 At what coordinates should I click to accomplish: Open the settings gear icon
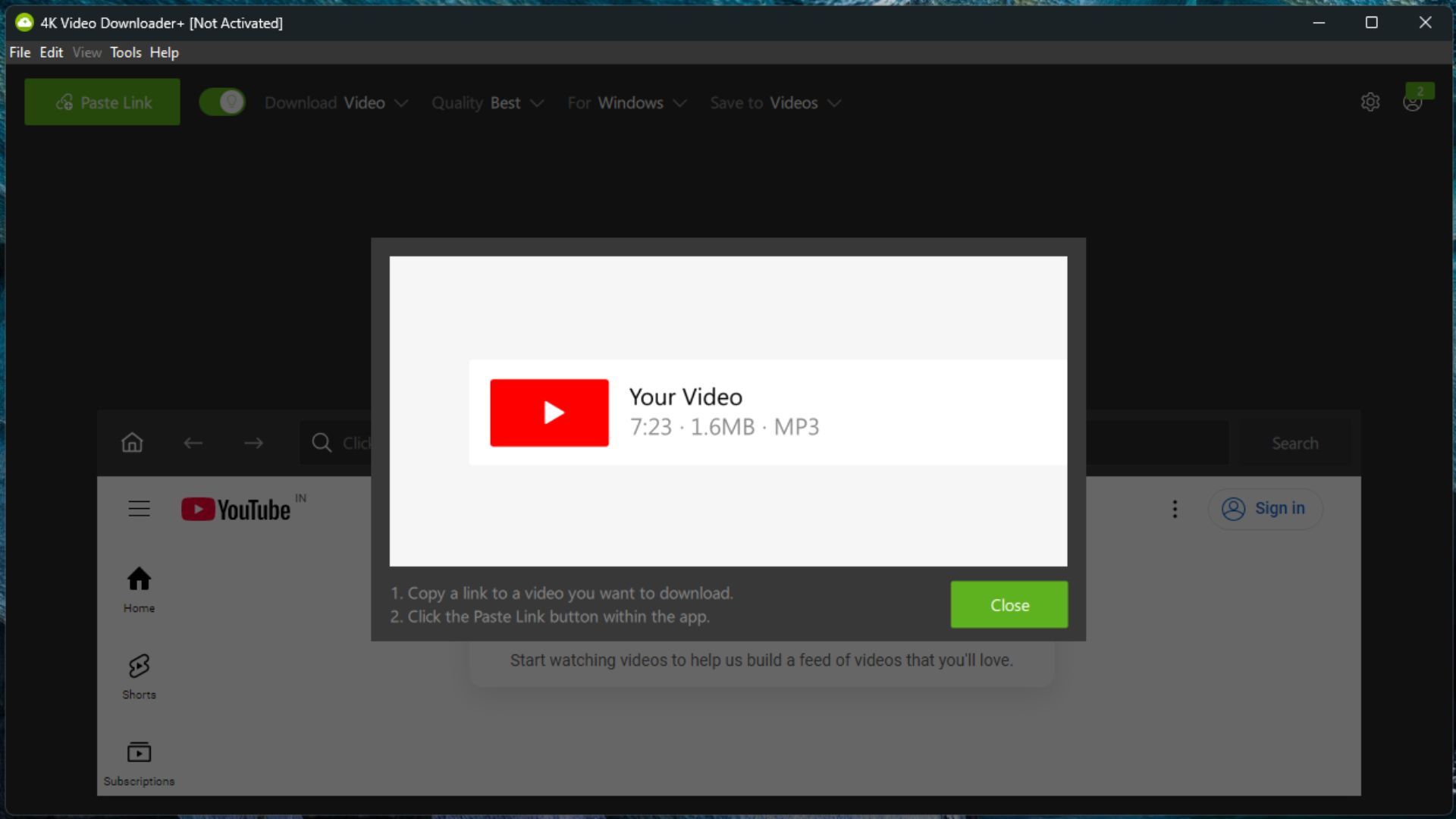[x=1370, y=102]
